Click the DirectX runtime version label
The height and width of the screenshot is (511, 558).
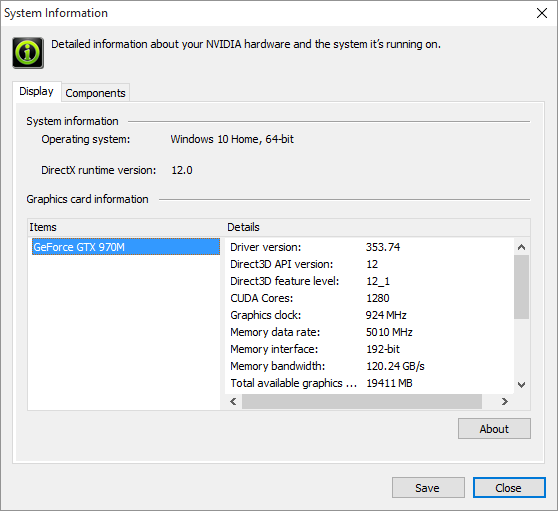click(99, 170)
